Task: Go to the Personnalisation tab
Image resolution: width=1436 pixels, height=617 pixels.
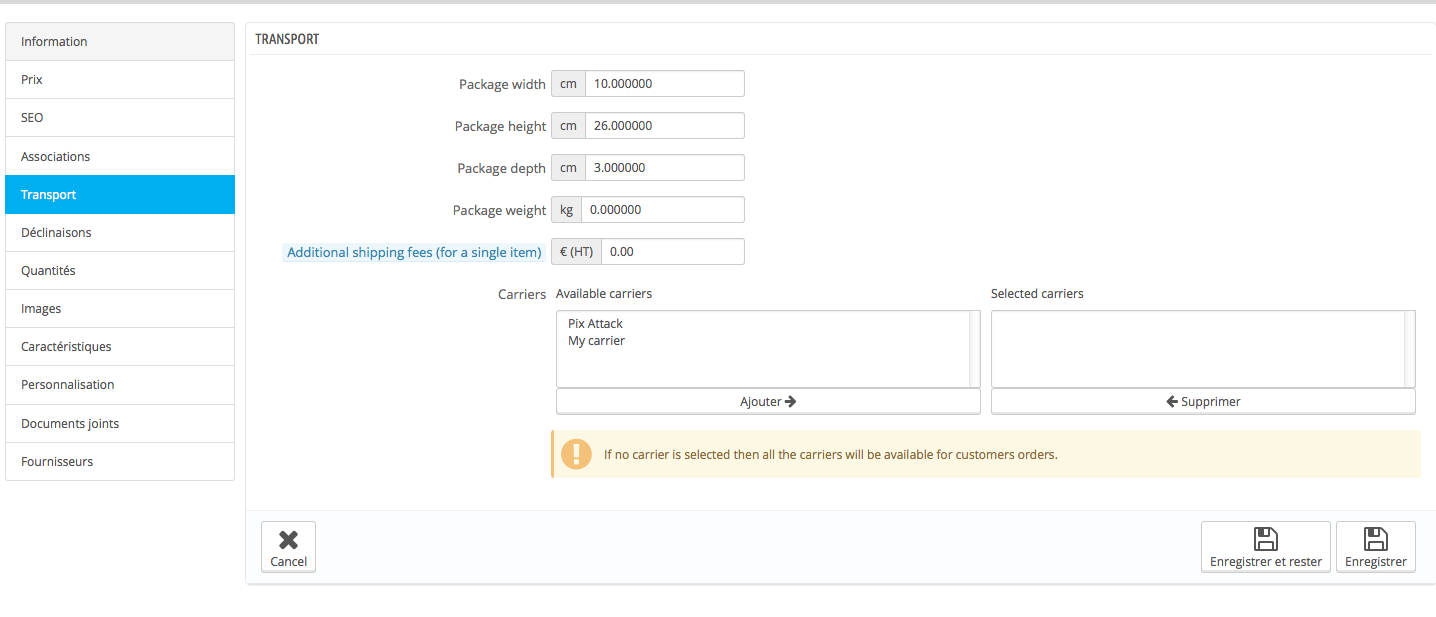Action: tap(120, 384)
